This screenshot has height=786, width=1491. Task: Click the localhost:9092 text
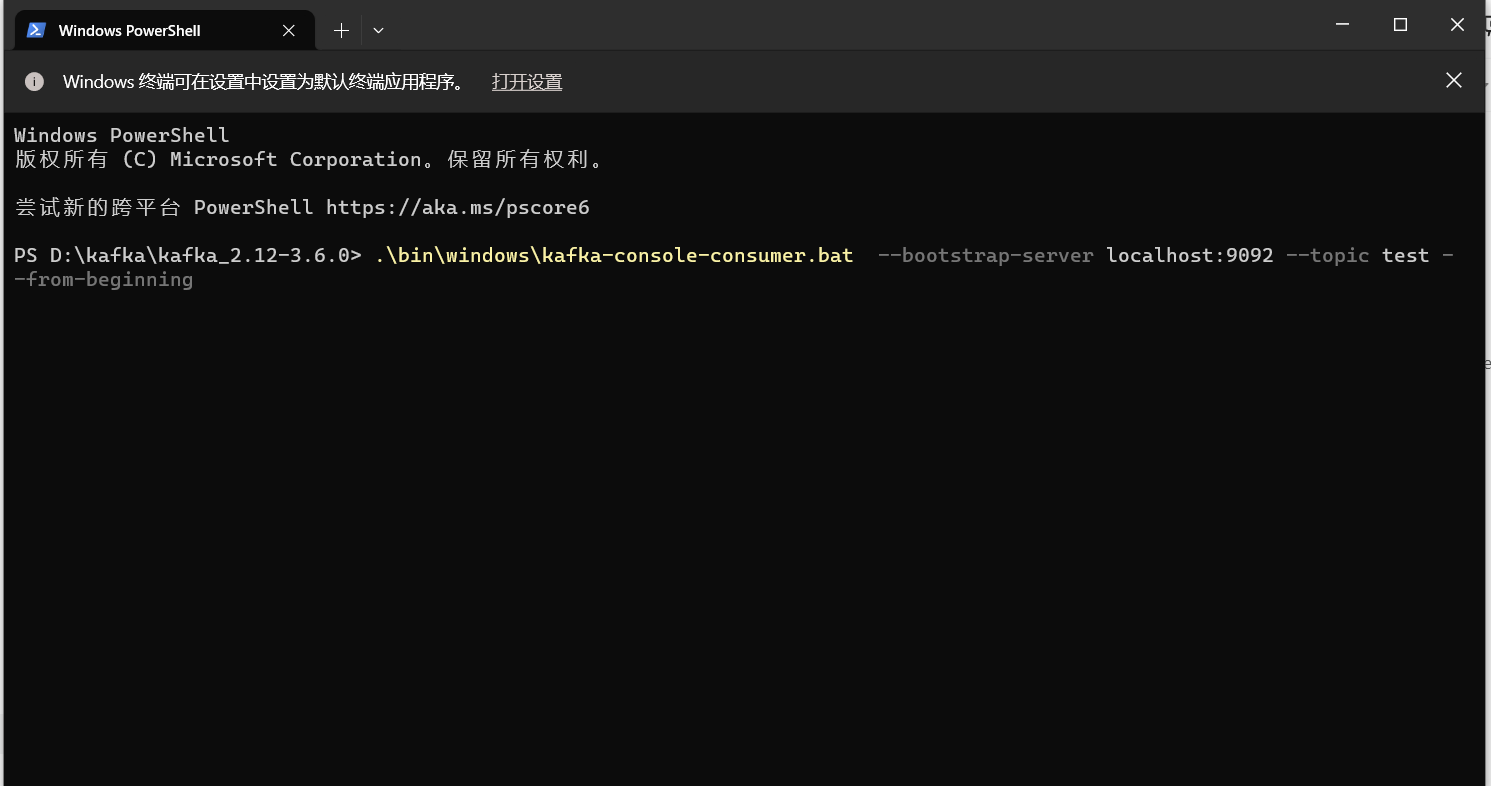click(x=1190, y=256)
